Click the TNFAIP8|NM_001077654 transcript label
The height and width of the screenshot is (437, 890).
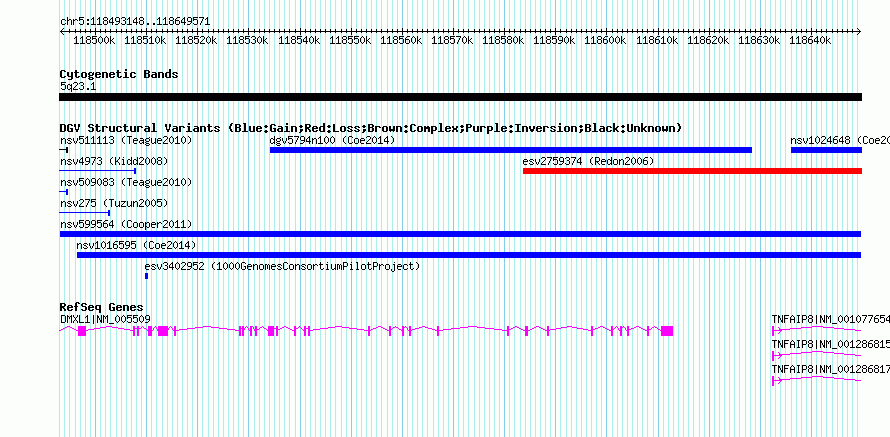tap(830, 320)
